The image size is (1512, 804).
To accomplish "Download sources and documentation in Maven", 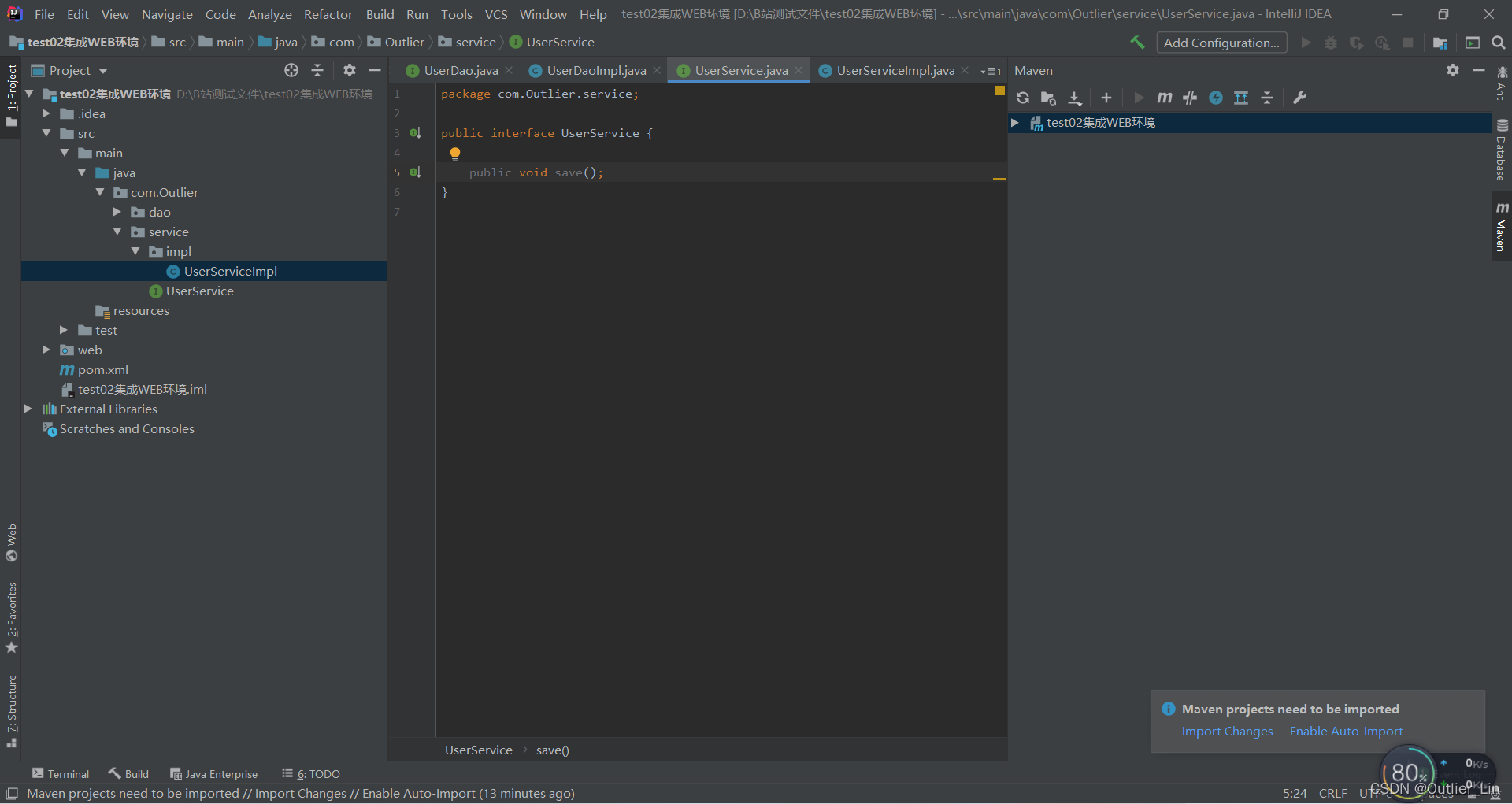I will (1074, 98).
